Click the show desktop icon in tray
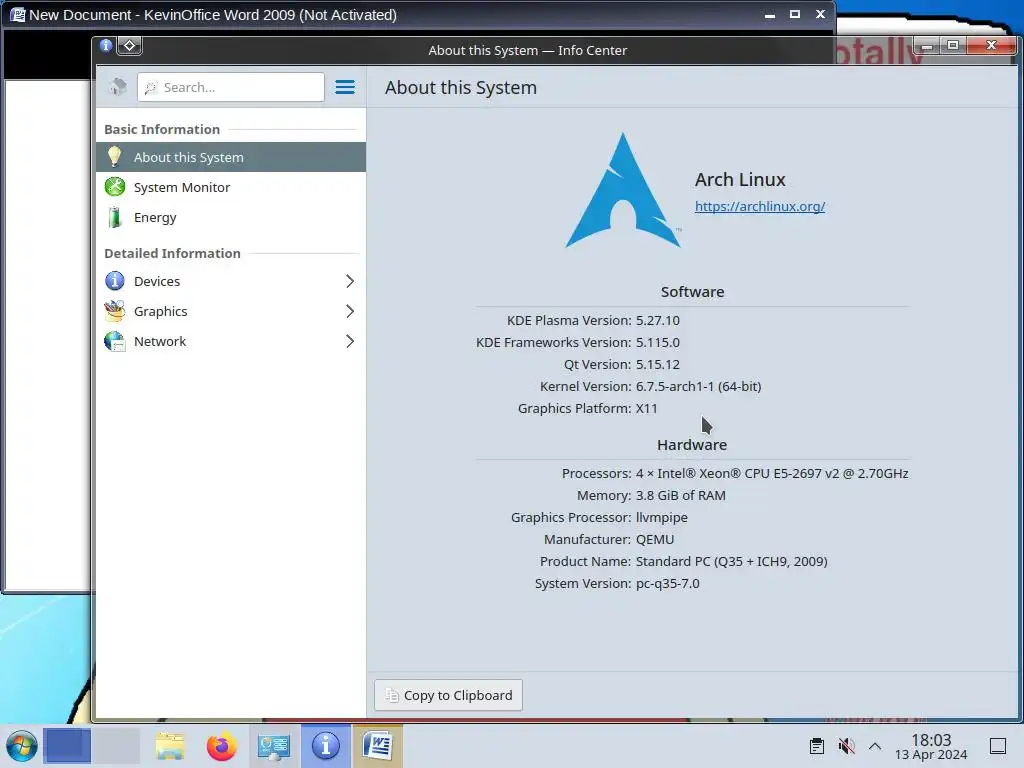Image resolution: width=1024 pixels, height=768 pixels. tap(998, 746)
